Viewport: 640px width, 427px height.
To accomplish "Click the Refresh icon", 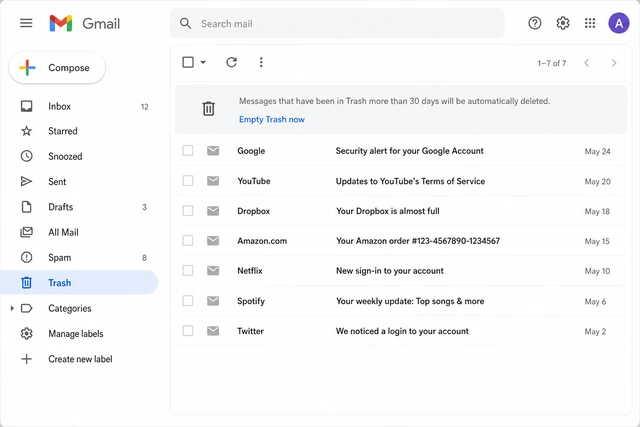I will [231, 62].
